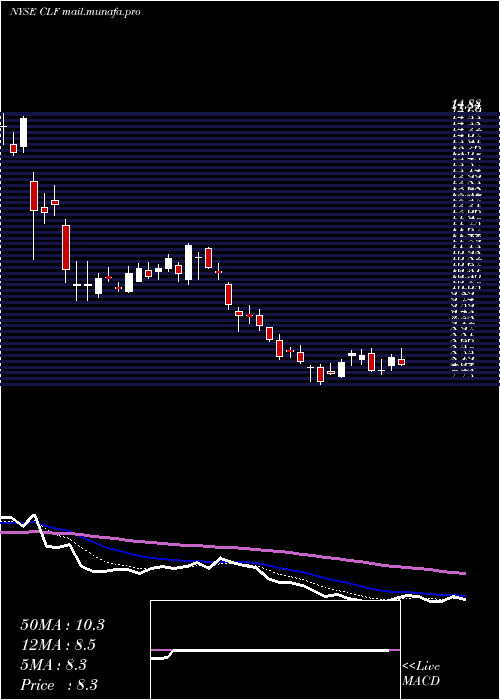Click the 'NYSE CLF mail.munafa.pro' chart title
500x700 pixels.
(x=75, y=12)
